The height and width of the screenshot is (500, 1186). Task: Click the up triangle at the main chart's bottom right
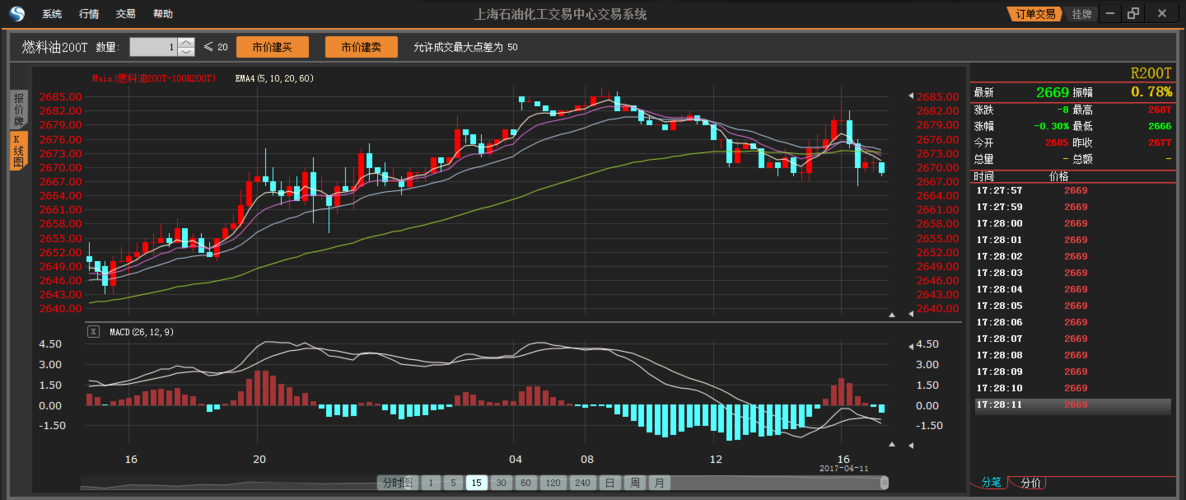pos(891,315)
